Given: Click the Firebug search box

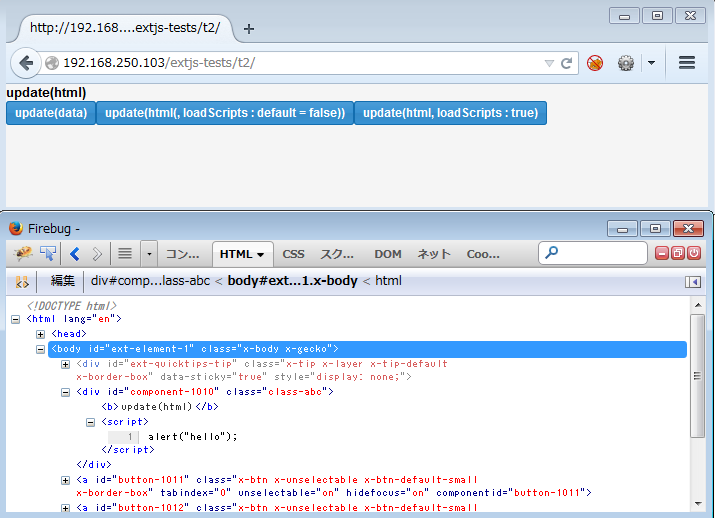Looking at the screenshot, I should pos(593,253).
